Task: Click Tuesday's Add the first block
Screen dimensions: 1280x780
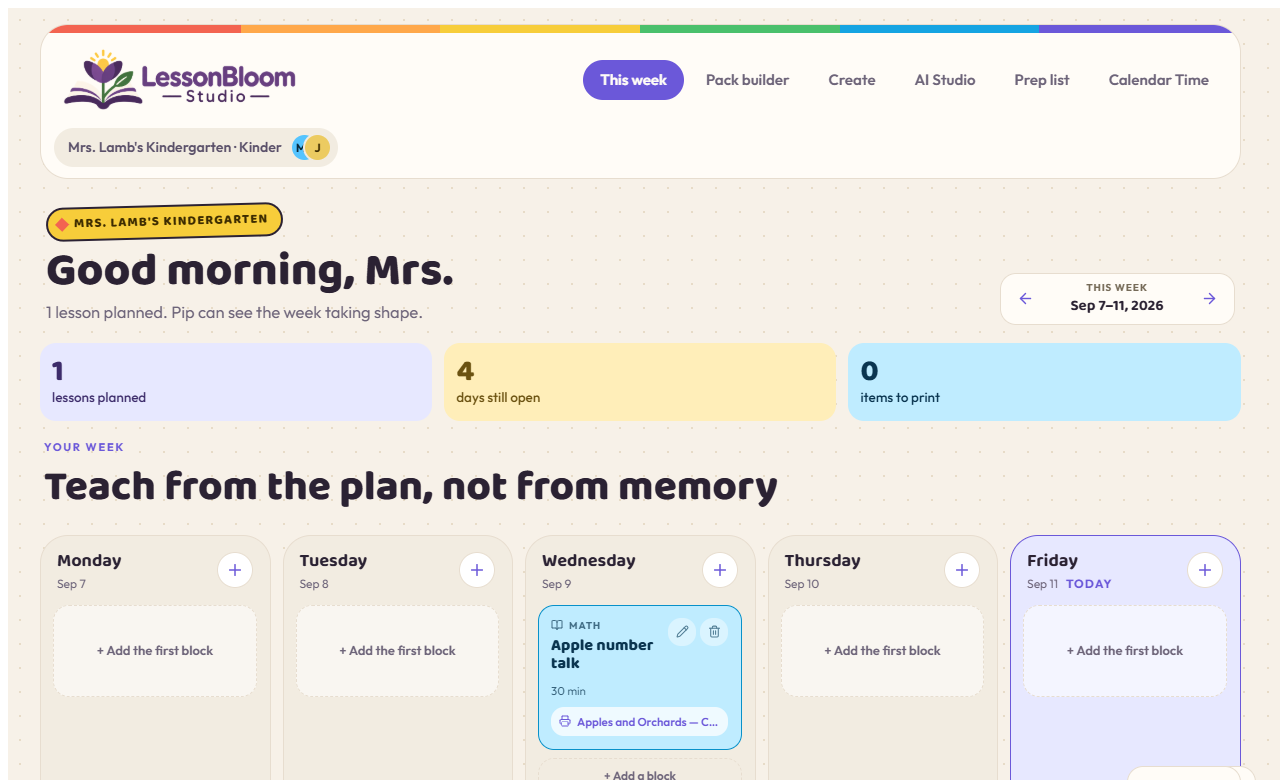Action: 397,651
